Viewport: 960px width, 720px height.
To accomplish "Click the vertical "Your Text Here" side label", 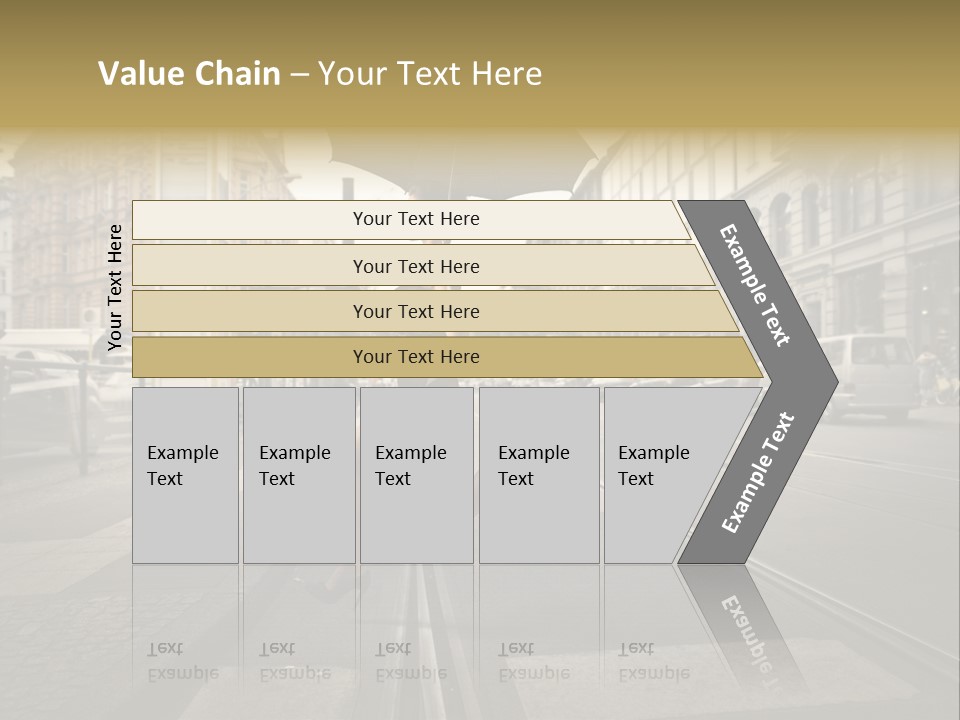I will coord(115,288).
